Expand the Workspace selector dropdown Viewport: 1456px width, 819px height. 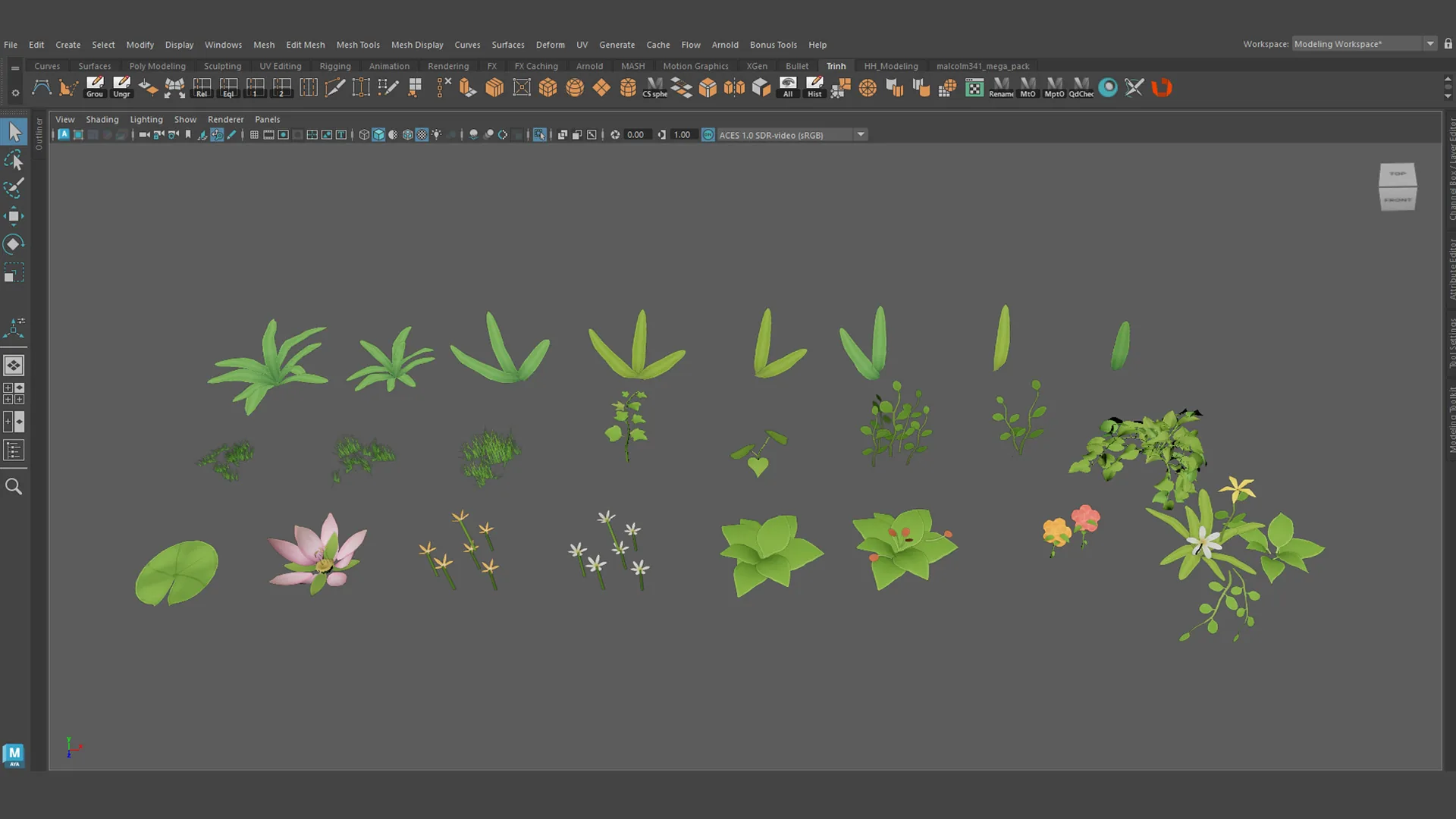click(1430, 44)
